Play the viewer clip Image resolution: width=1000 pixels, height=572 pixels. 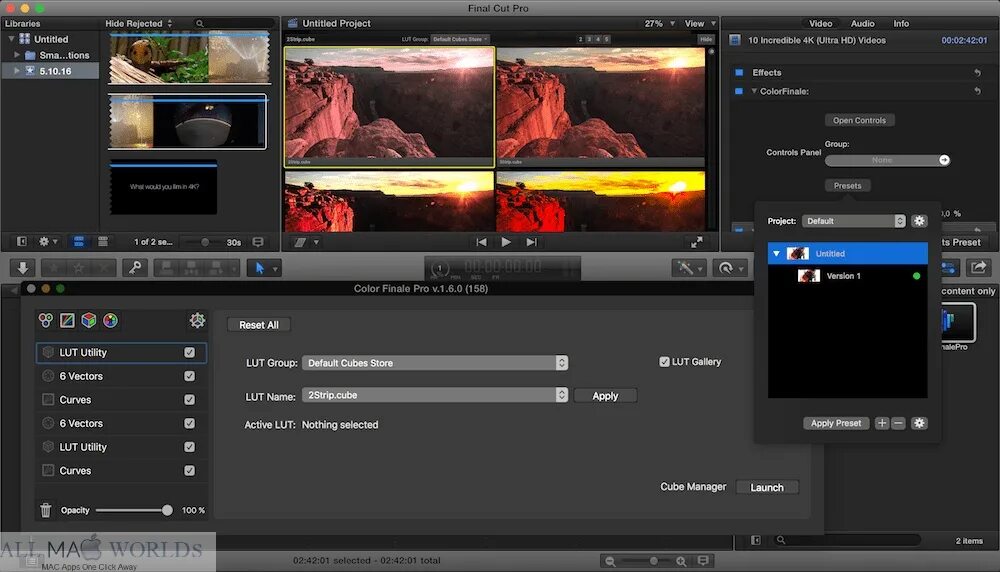(x=506, y=242)
